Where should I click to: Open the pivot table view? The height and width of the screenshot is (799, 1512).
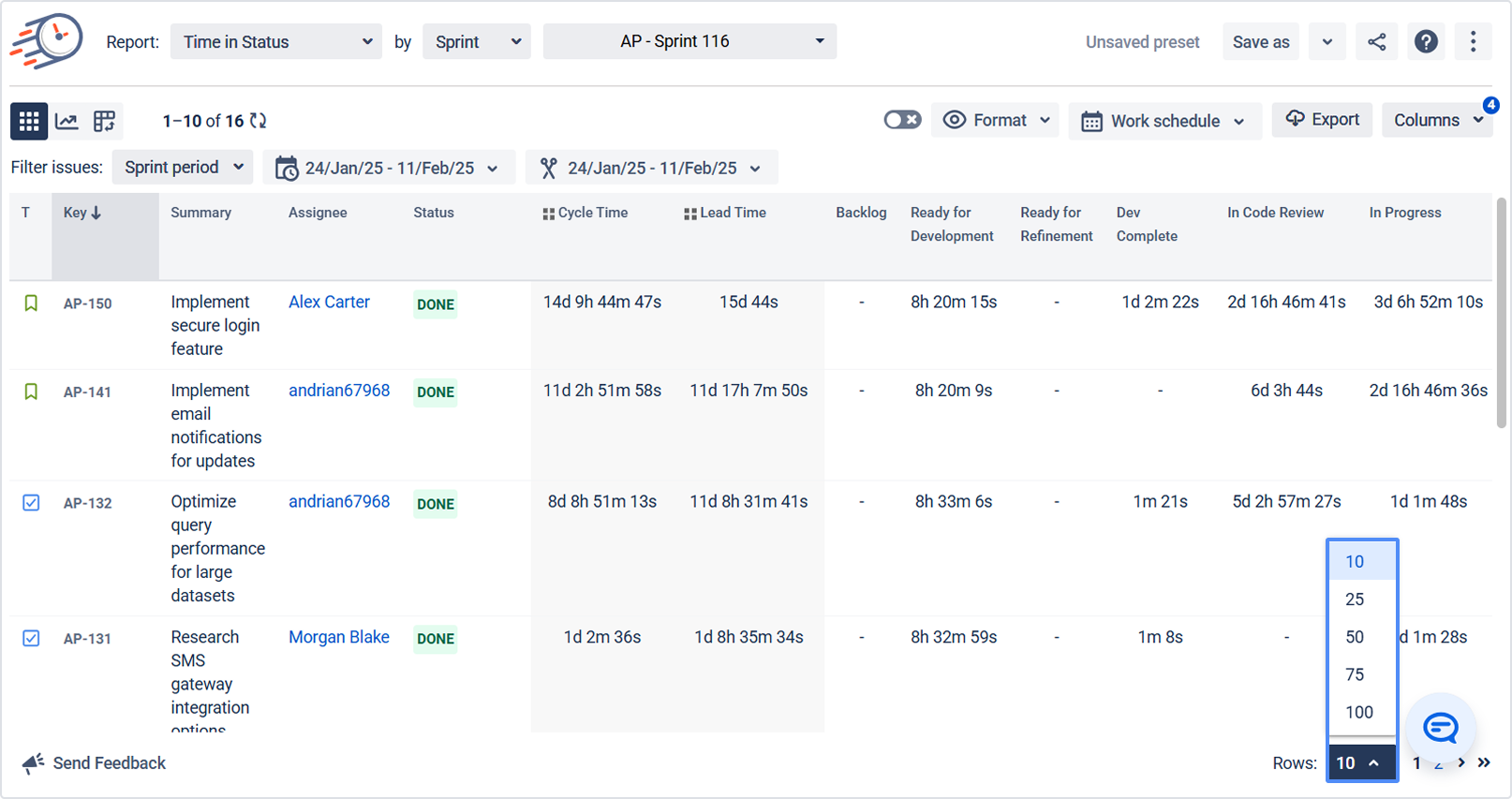pyautogui.click(x=104, y=121)
